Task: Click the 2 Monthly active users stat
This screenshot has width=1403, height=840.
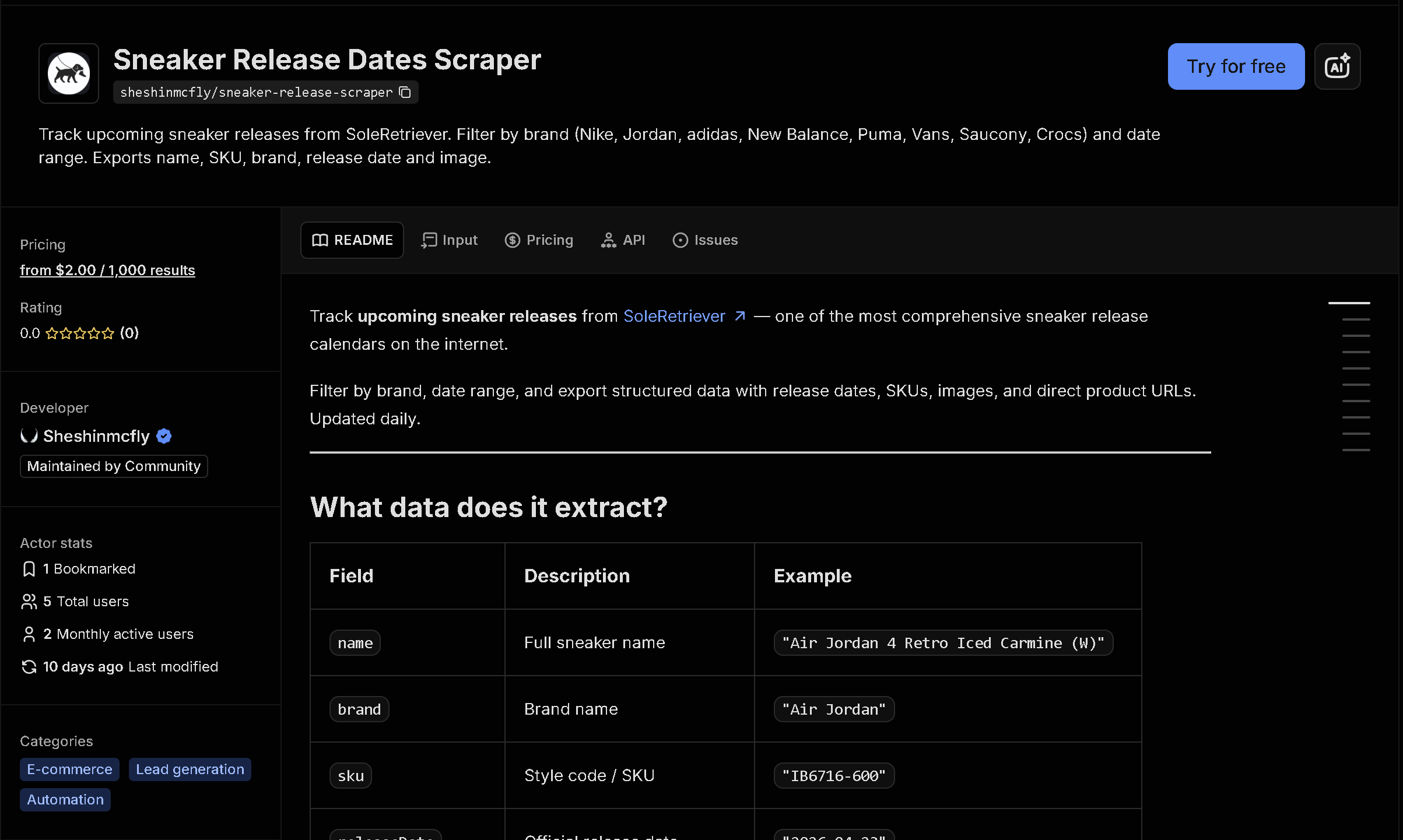Action: [x=118, y=634]
